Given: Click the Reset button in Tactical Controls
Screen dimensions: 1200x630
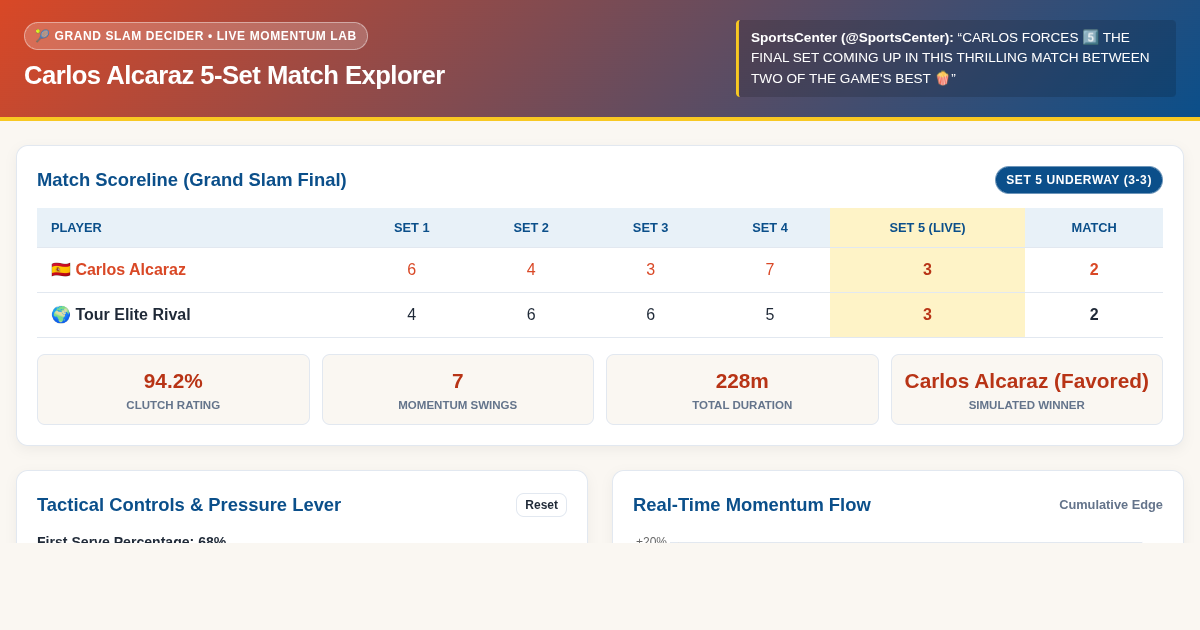Looking at the screenshot, I should (x=541, y=505).
